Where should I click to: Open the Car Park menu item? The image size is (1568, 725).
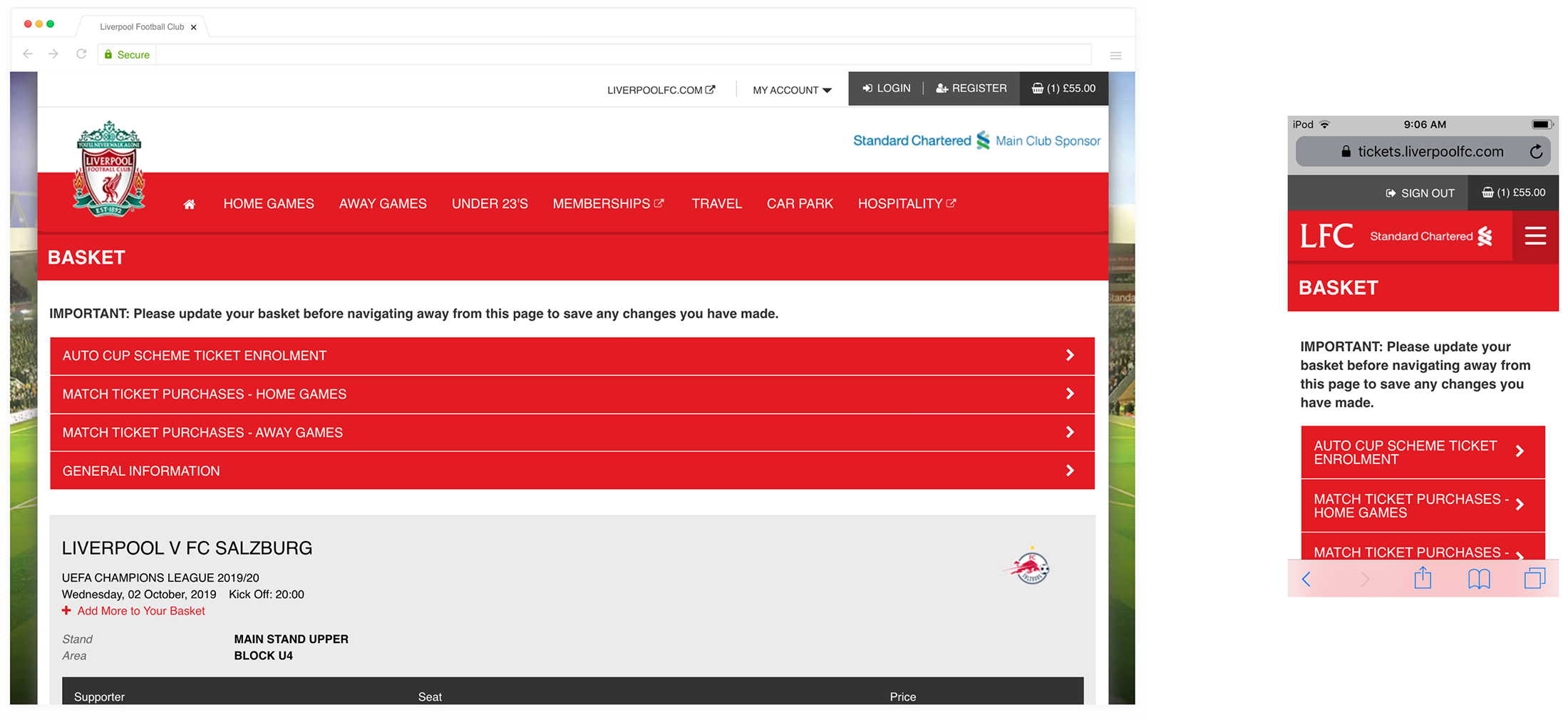point(800,204)
